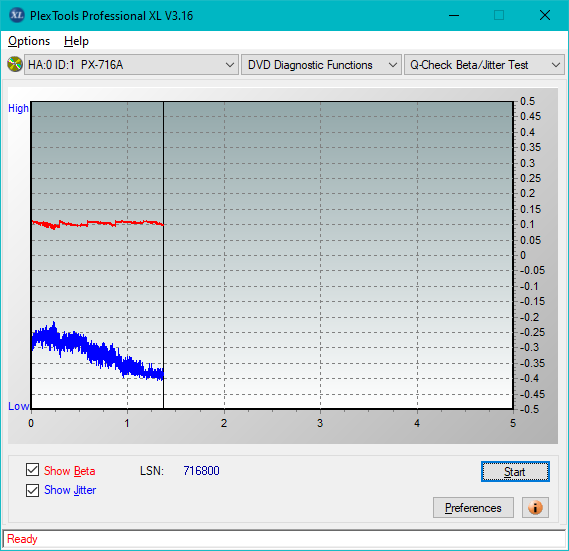This screenshot has height=551, width=569.
Task: Click the blue jitter curve on the graph
Action: click(x=97, y=350)
